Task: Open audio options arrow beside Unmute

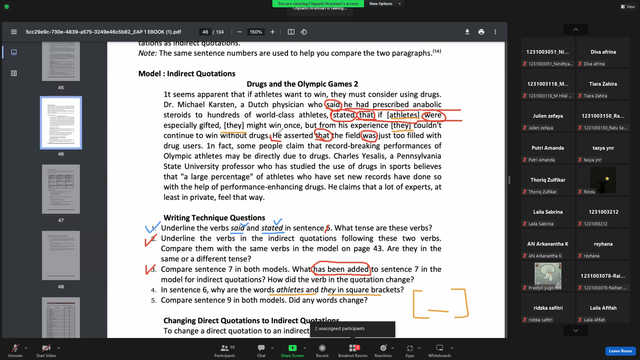Action: click(26, 348)
